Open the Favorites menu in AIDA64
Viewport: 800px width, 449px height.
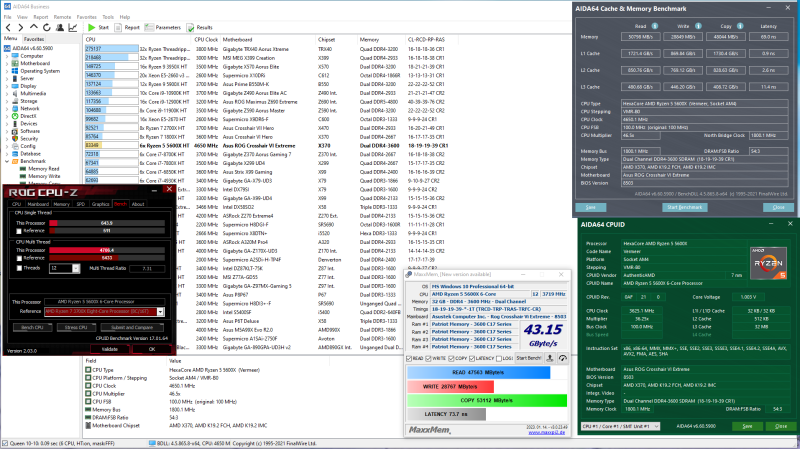point(86,17)
